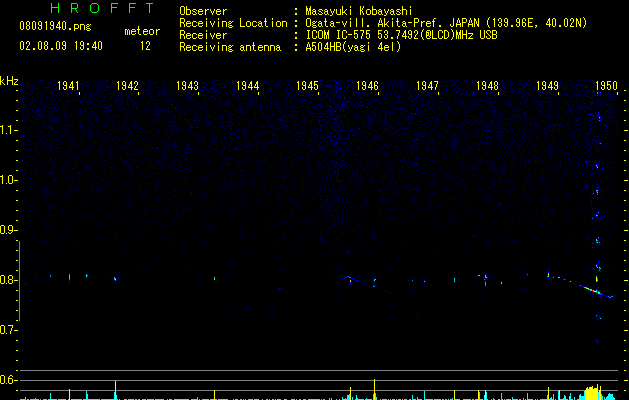Click the 0.6 kHz axis label

tap(8, 380)
